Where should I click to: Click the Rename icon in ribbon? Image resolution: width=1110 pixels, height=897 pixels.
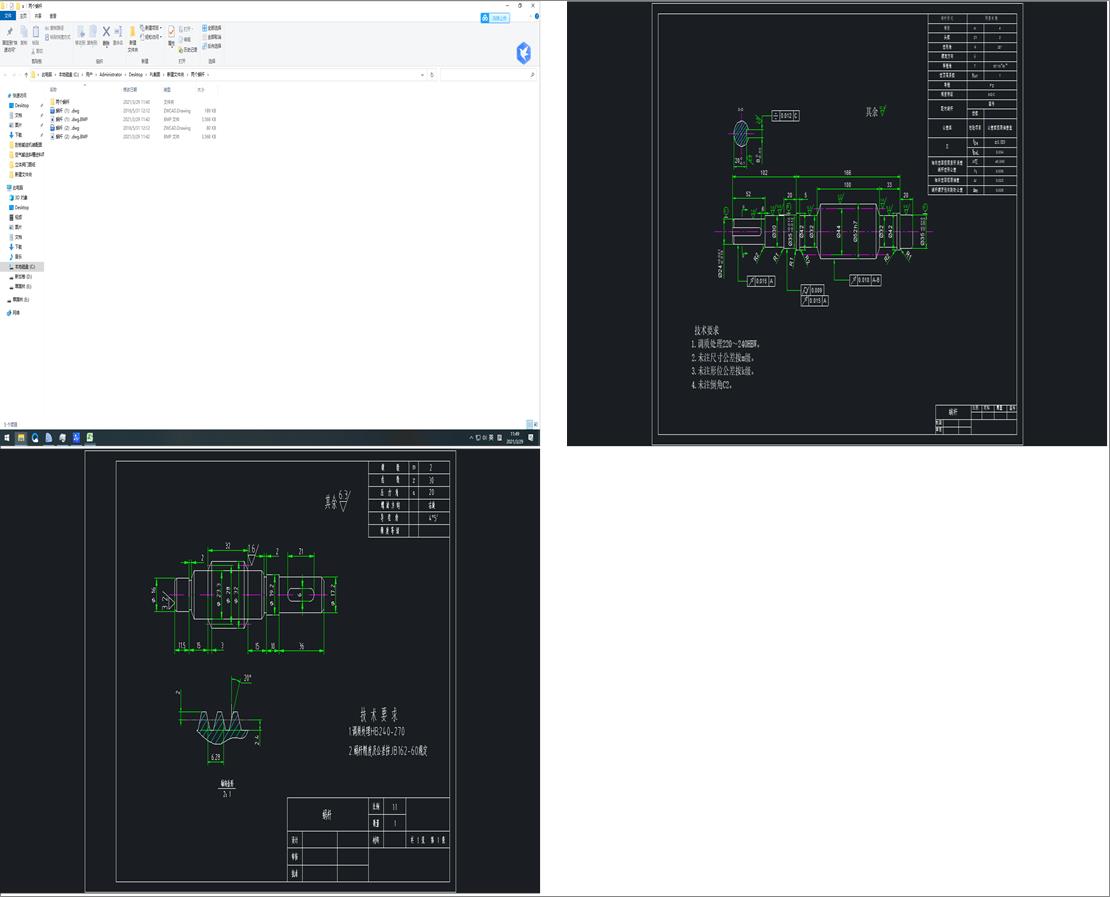click(118, 33)
